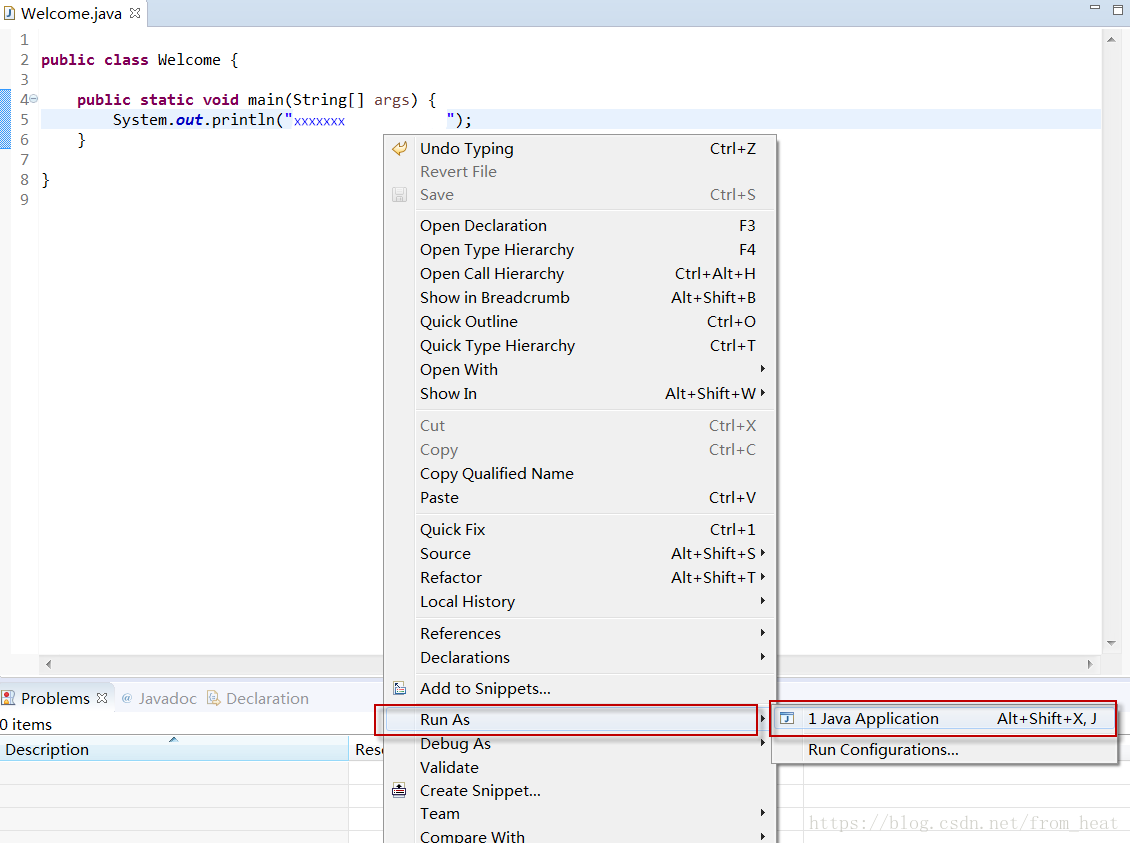Open Quick Outline from menu

tap(582, 321)
